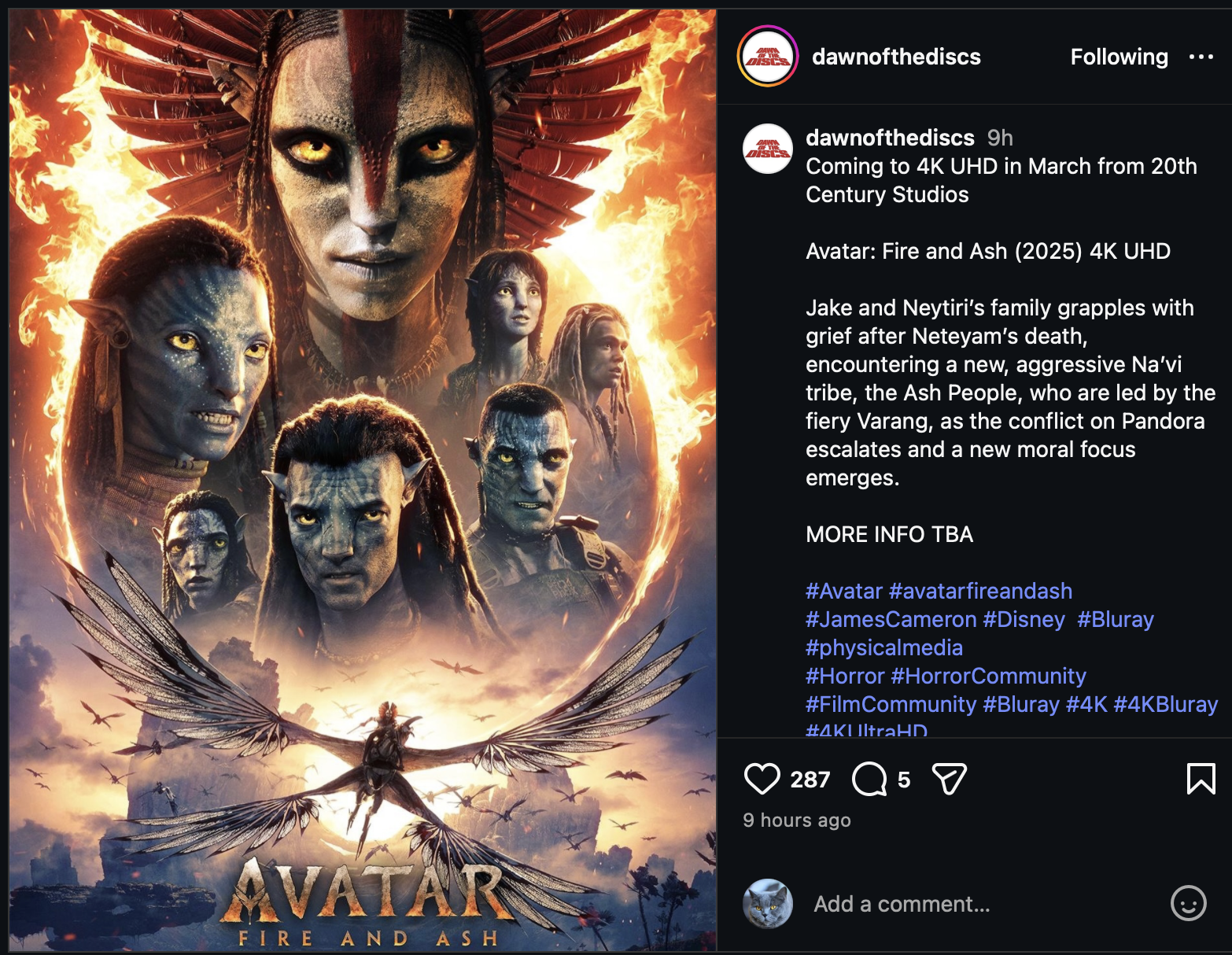Share post using paper plane icon
Viewport: 1232px width, 955px height.
click(949, 779)
